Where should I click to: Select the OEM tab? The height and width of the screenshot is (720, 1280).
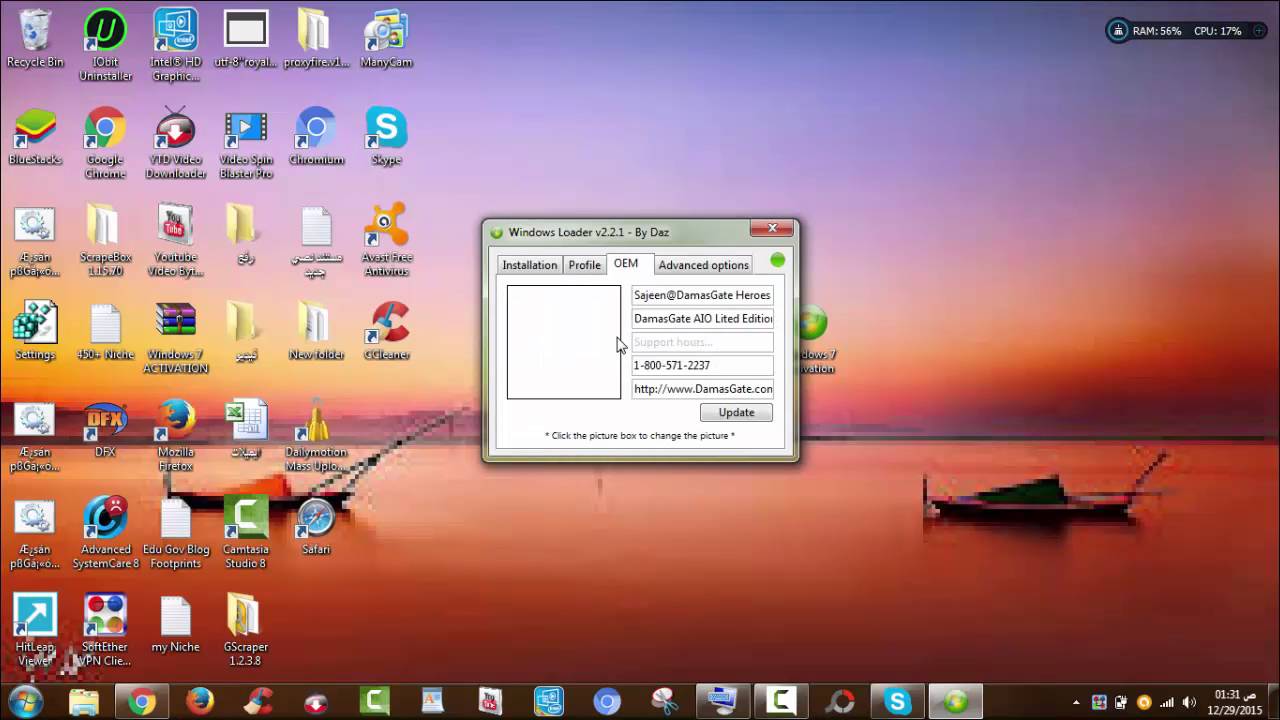coord(626,263)
